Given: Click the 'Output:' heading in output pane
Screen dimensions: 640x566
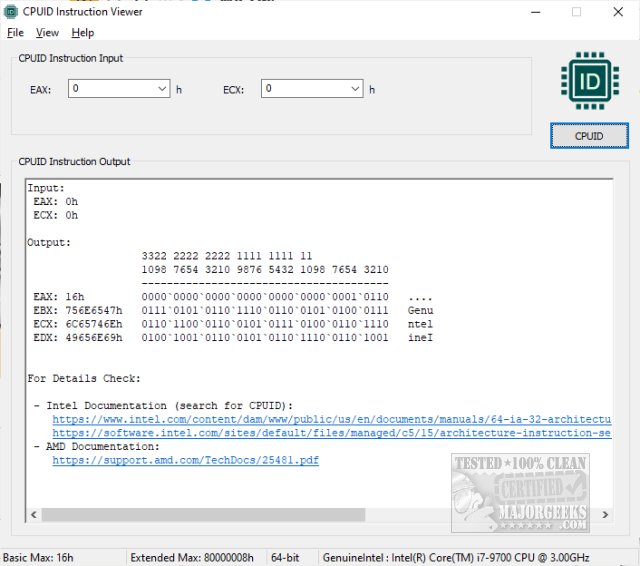Looking at the screenshot, I should 49,242.
